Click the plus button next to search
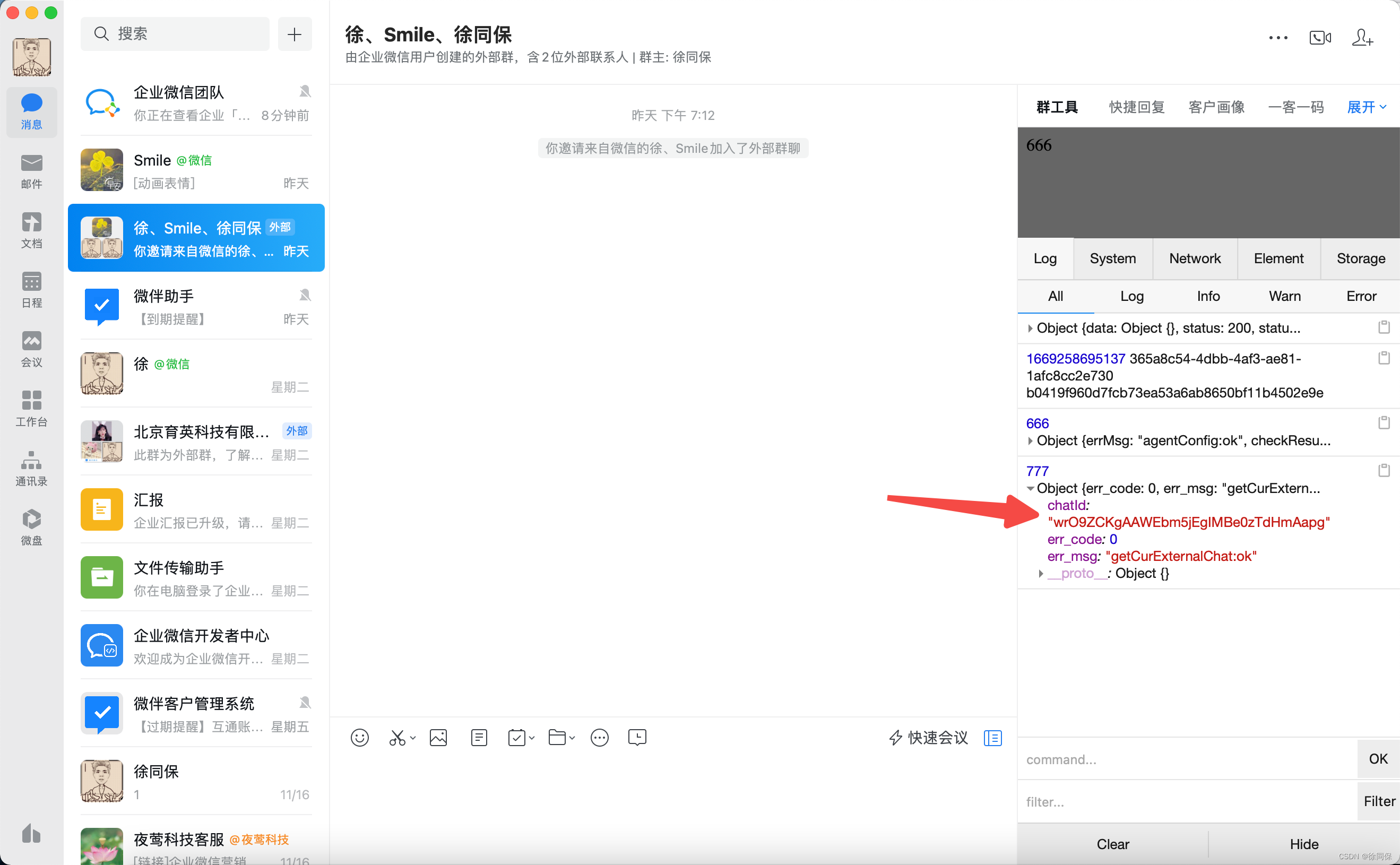 (295, 34)
